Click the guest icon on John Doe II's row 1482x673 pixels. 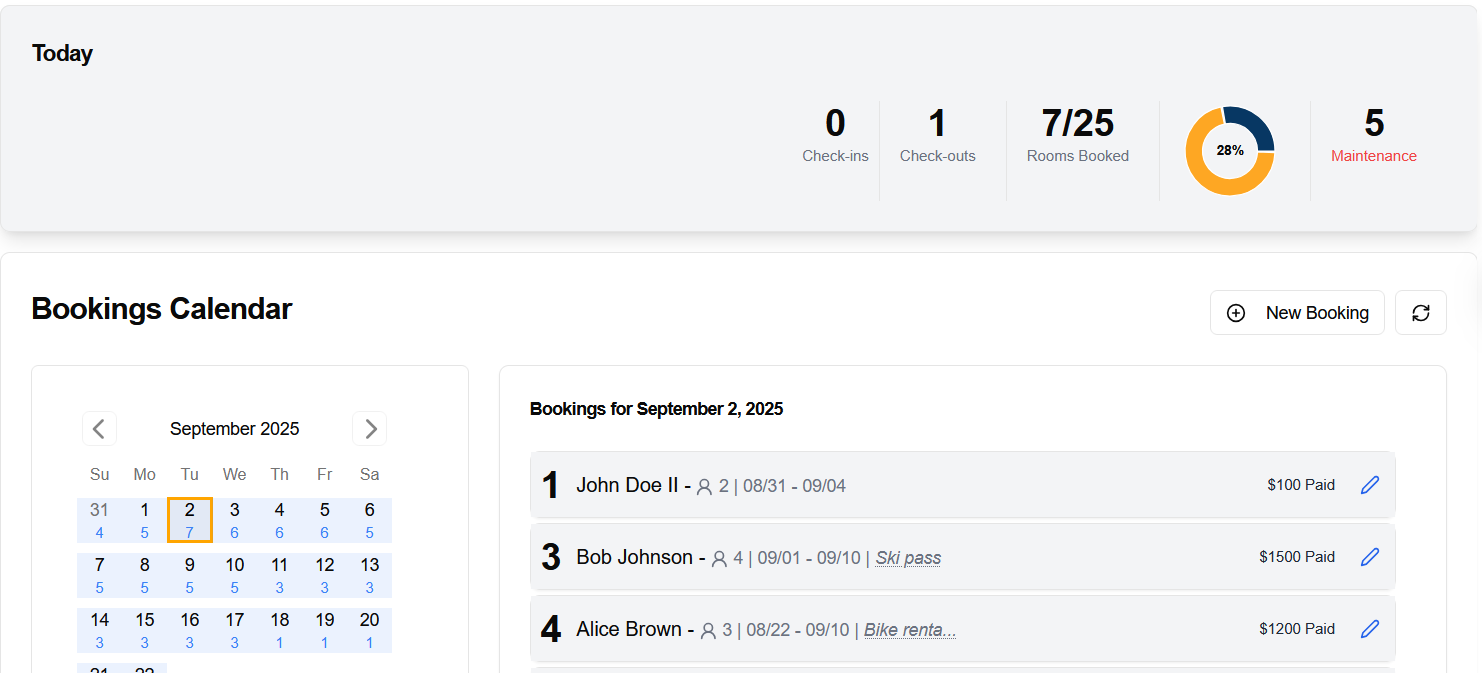(706, 485)
